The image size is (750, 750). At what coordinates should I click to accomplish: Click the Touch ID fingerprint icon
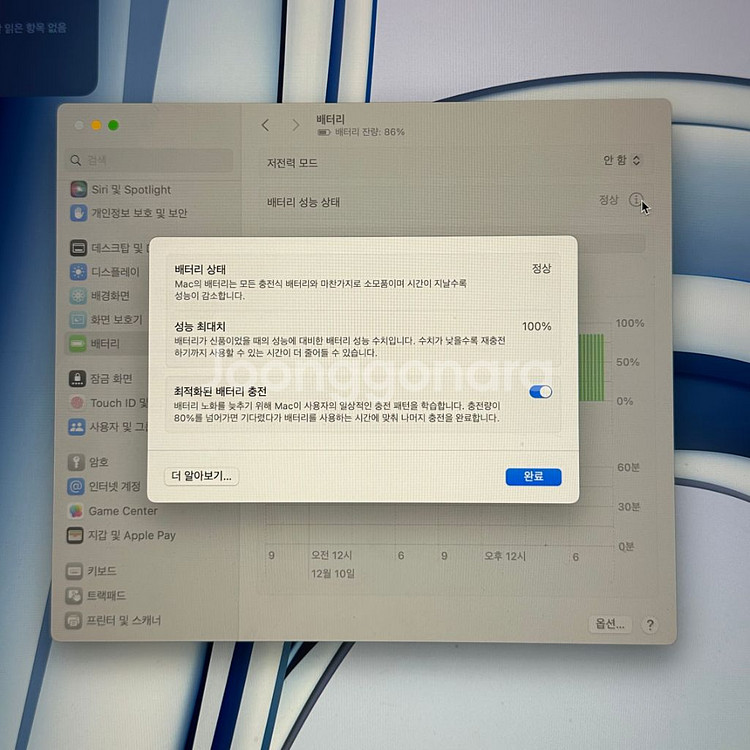coord(77,403)
